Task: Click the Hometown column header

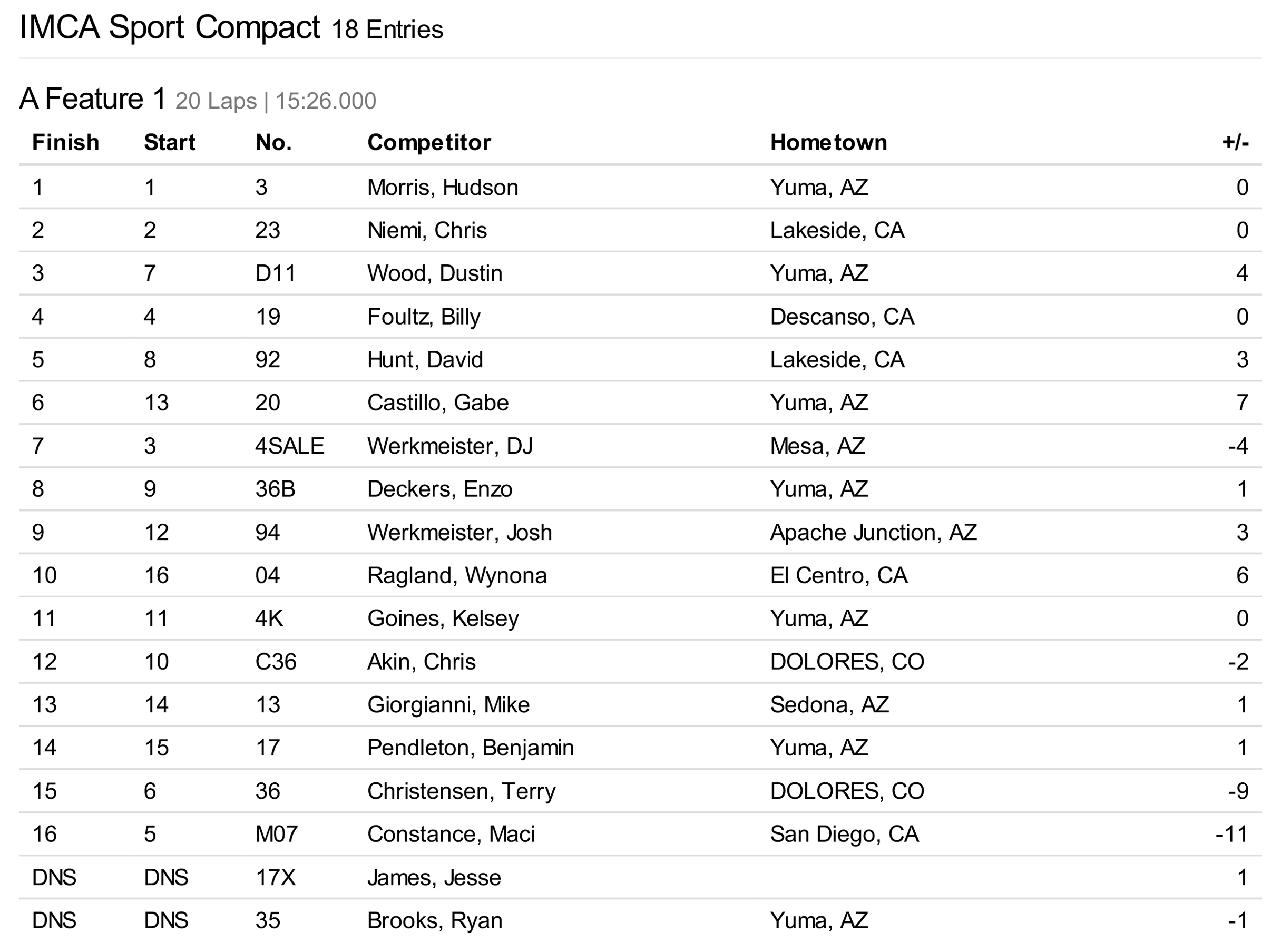Action: (828, 142)
